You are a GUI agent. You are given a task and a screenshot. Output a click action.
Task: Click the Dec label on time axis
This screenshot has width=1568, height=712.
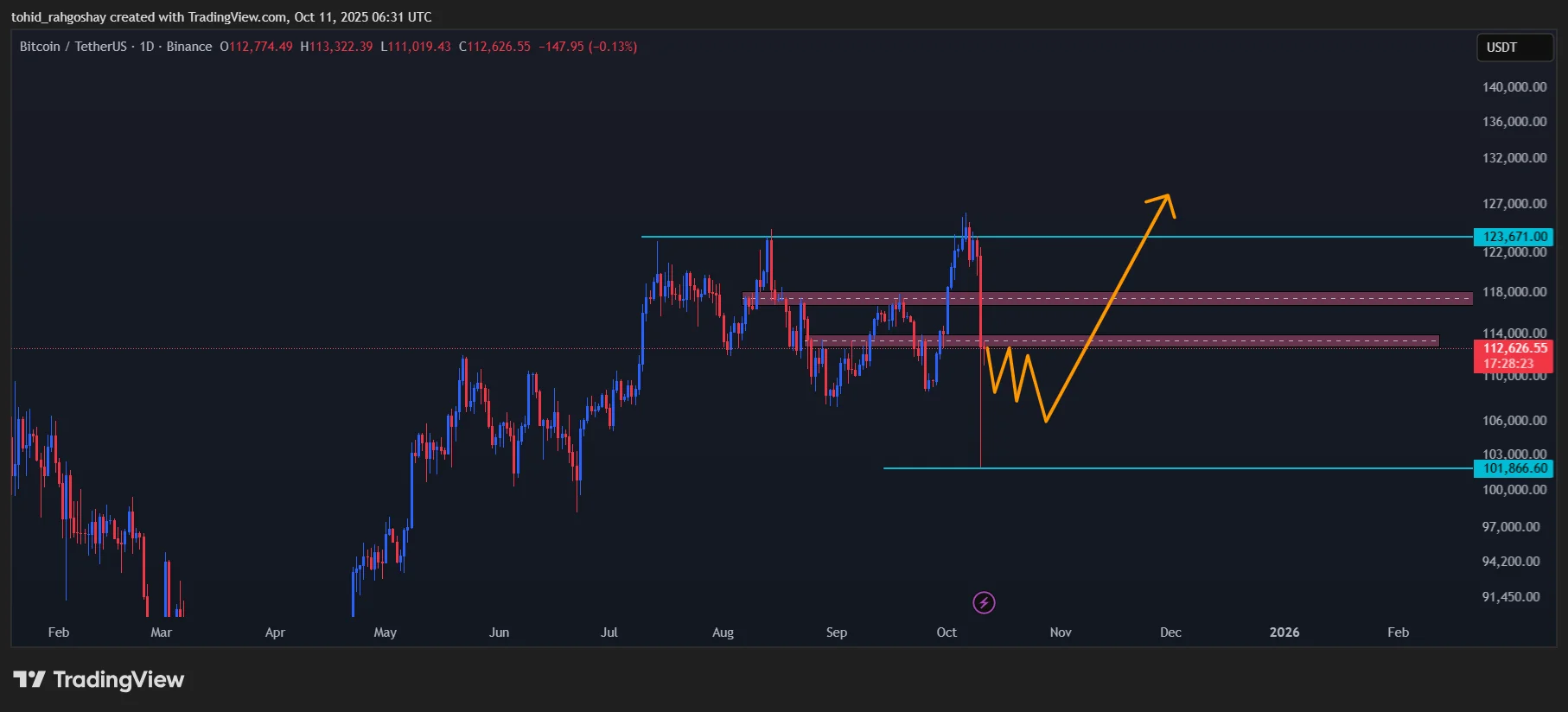1170,633
